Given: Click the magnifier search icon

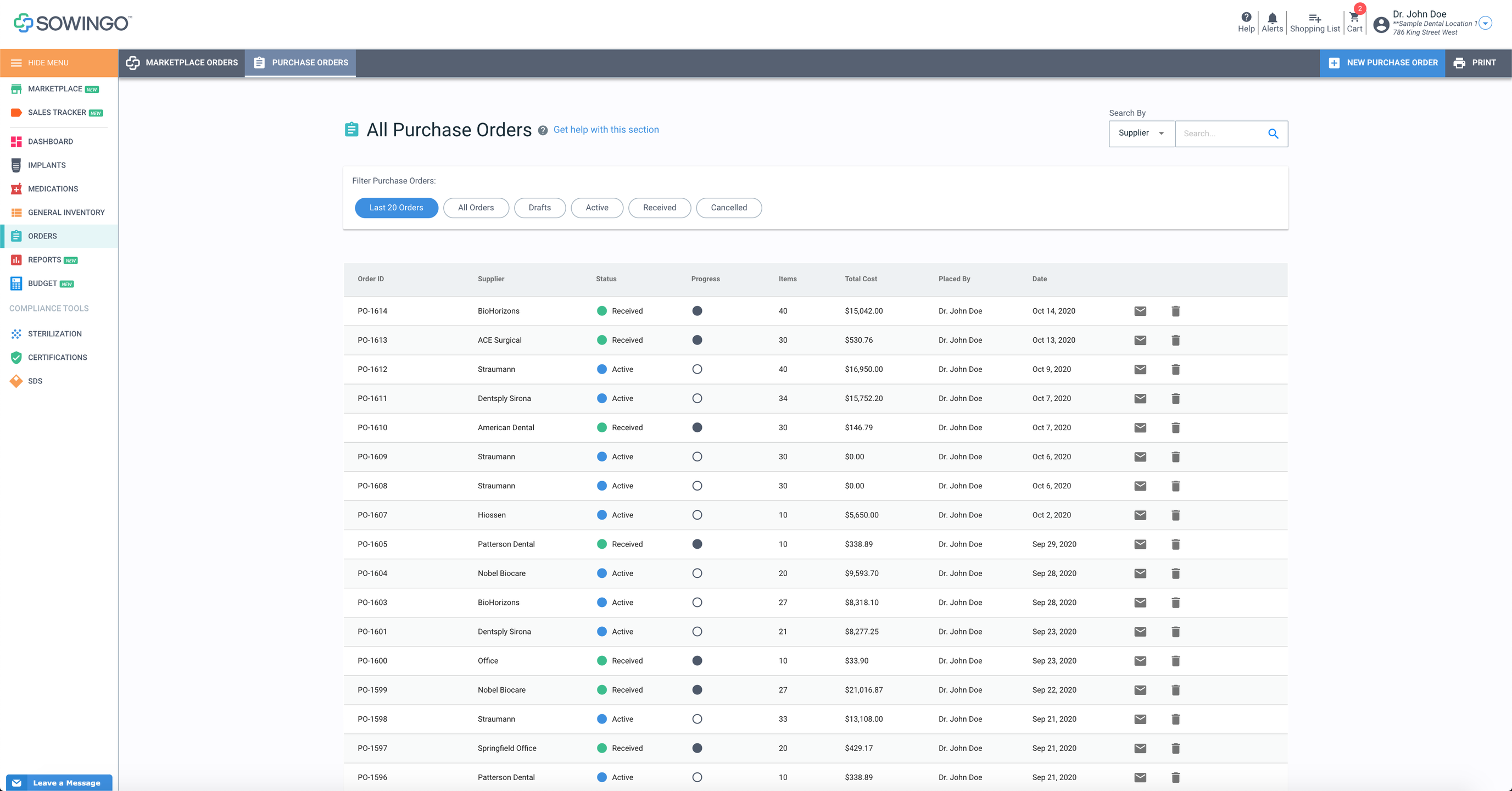Looking at the screenshot, I should coord(1273,134).
